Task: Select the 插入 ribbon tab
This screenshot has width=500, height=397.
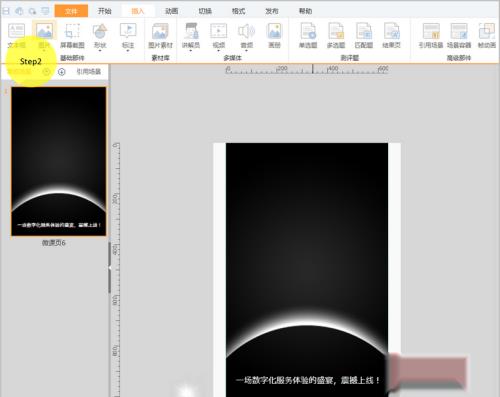Action: click(138, 11)
